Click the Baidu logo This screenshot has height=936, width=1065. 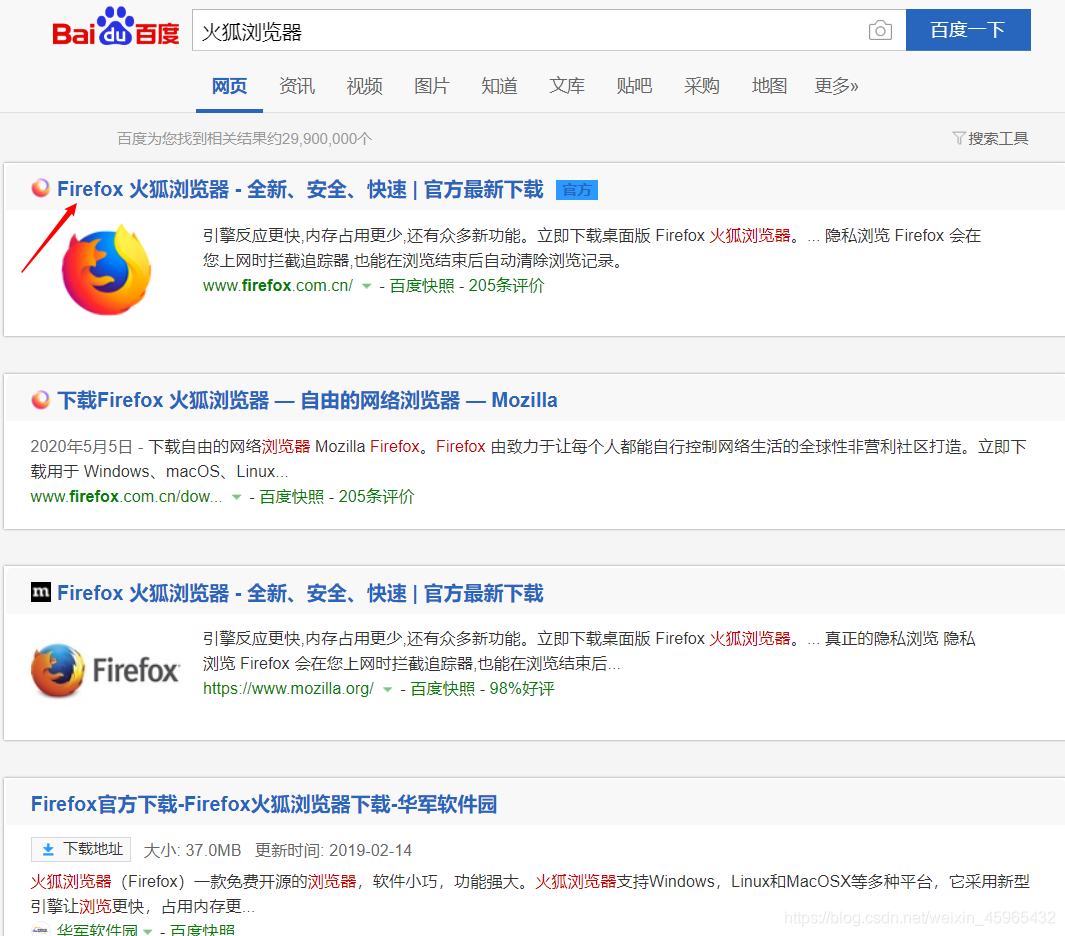click(x=115, y=27)
